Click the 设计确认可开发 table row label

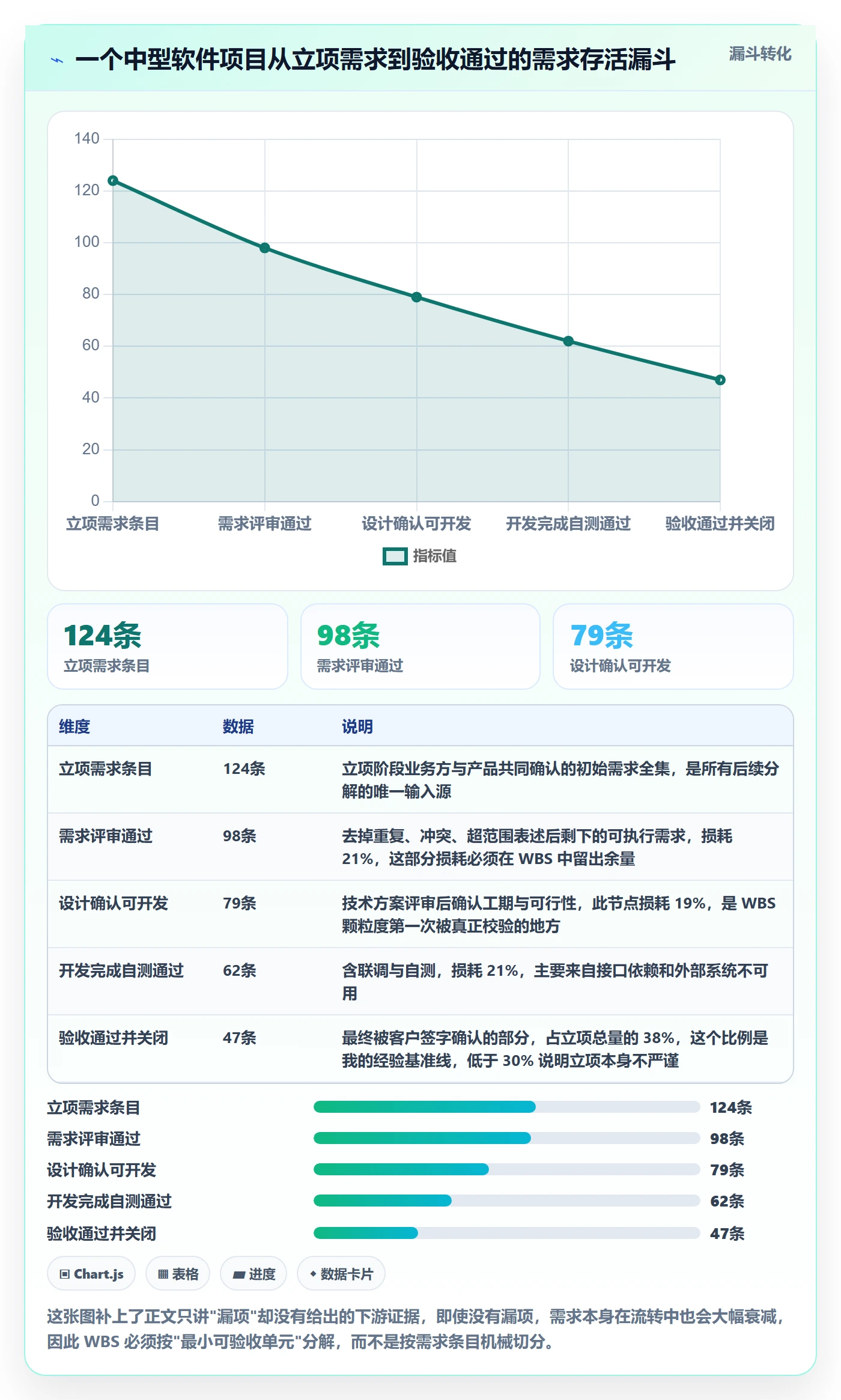tap(114, 903)
